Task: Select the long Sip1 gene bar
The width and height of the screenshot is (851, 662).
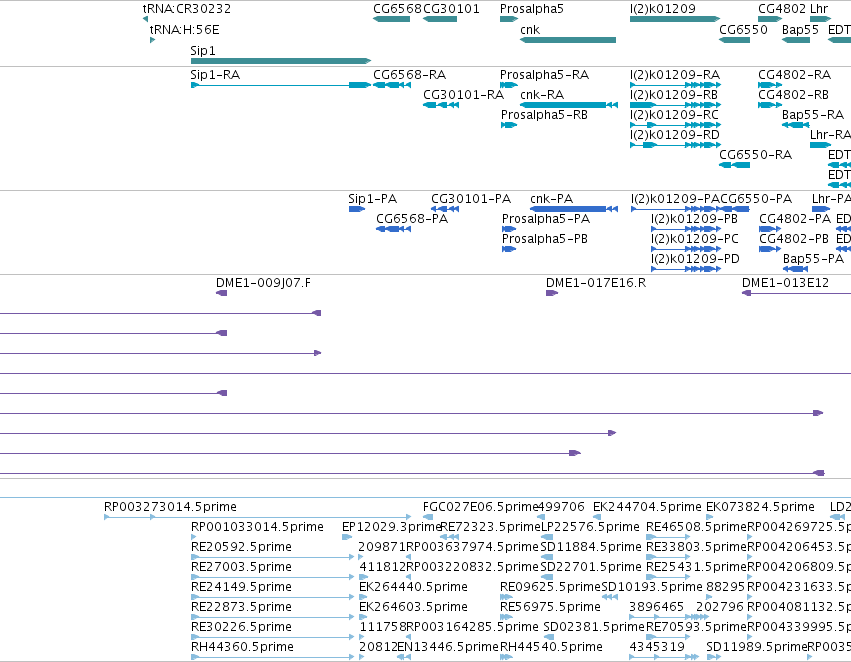Action: coord(281,61)
